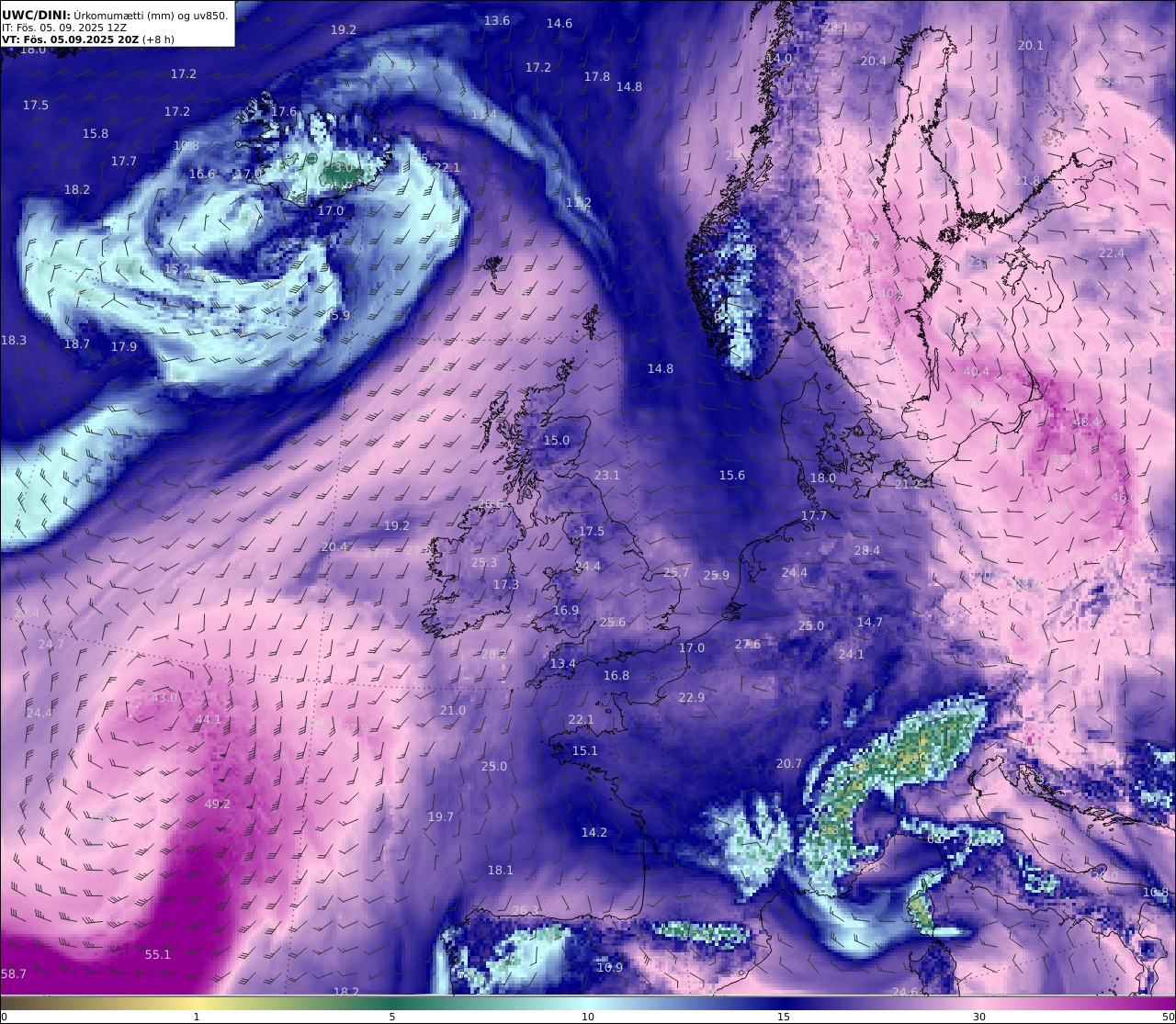Viewport: 1176px width, 1024px height.
Task: Click the 28.4 value label
Action: point(867,550)
